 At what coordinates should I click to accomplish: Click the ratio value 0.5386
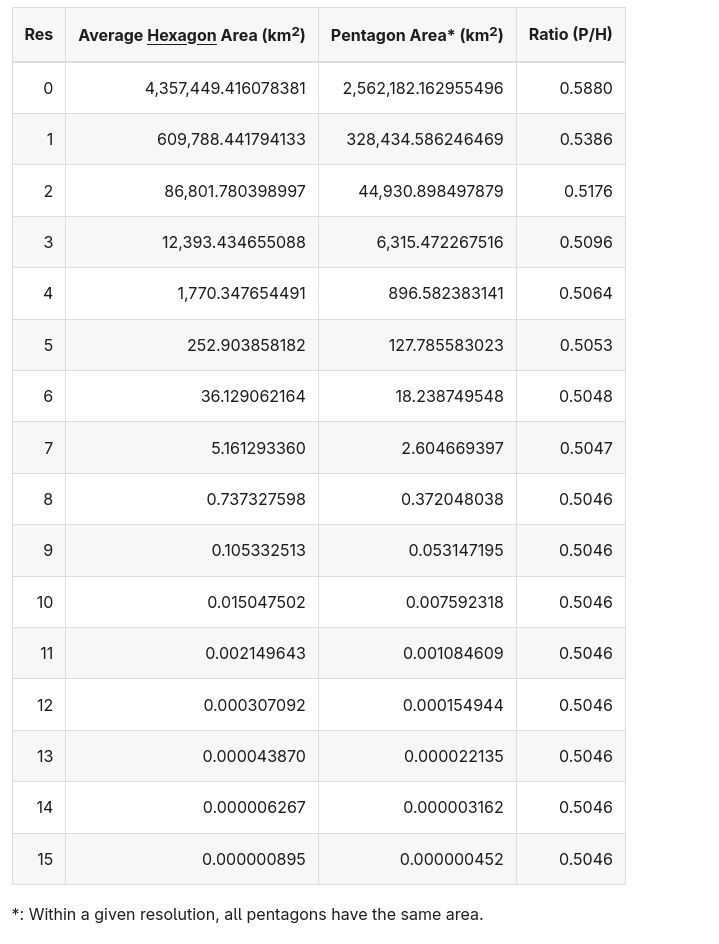tap(586, 139)
